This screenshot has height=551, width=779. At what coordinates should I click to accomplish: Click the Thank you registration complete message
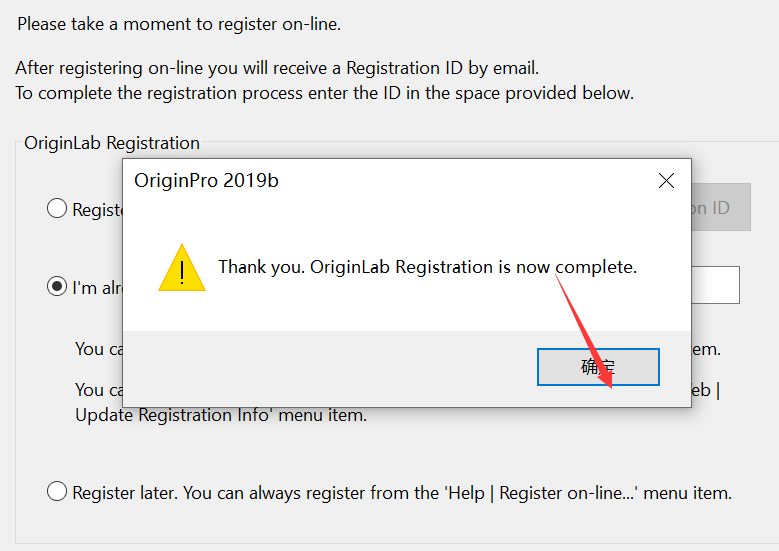tap(427, 267)
